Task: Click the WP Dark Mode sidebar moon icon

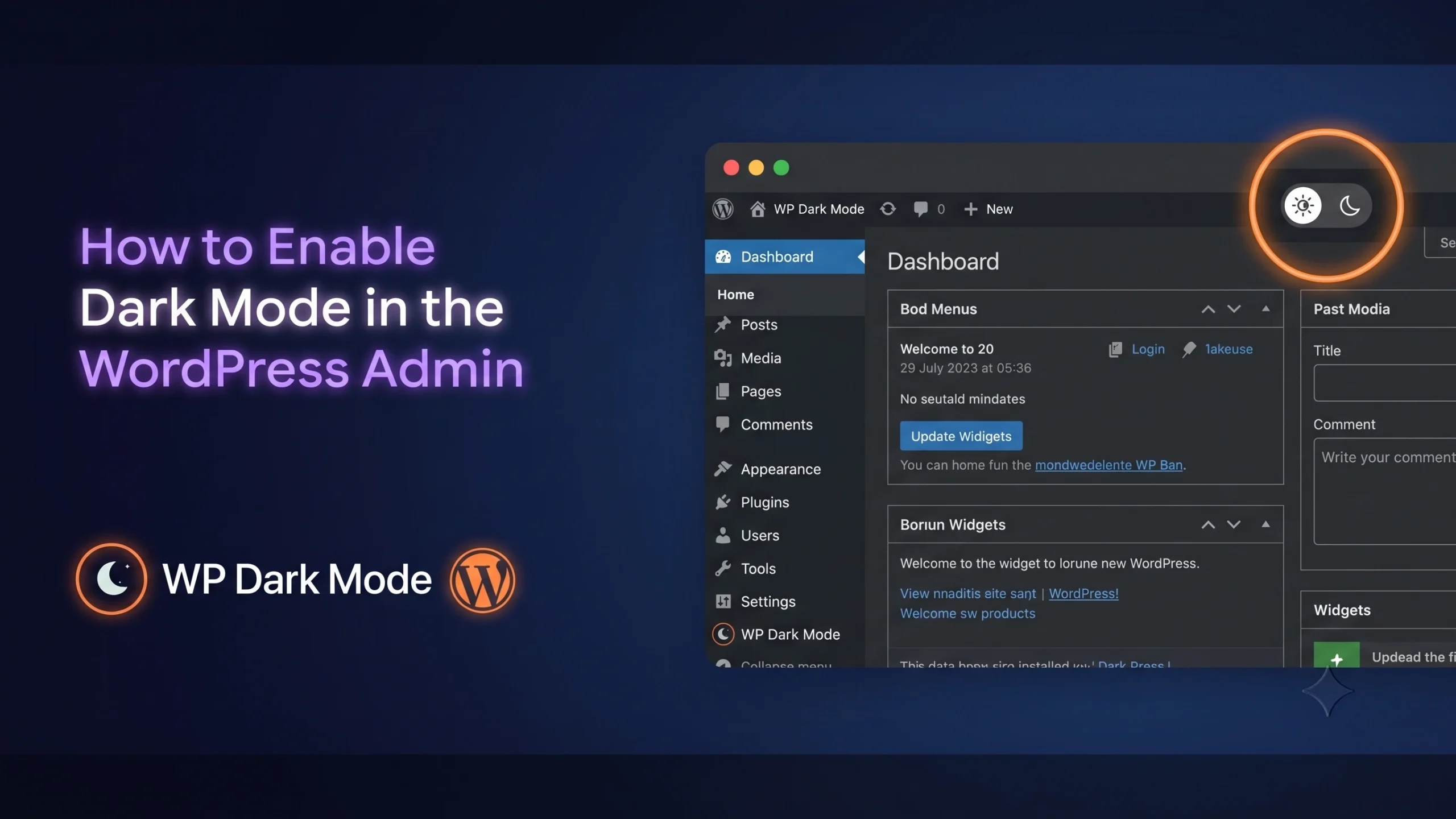Action: (x=723, y=634)
